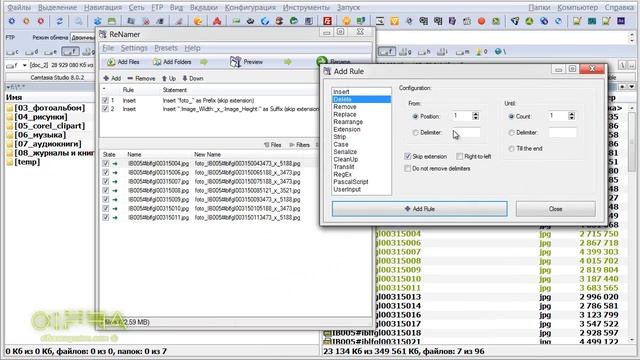
Task: Open the Файлы menu
Action: pos(19,7)
